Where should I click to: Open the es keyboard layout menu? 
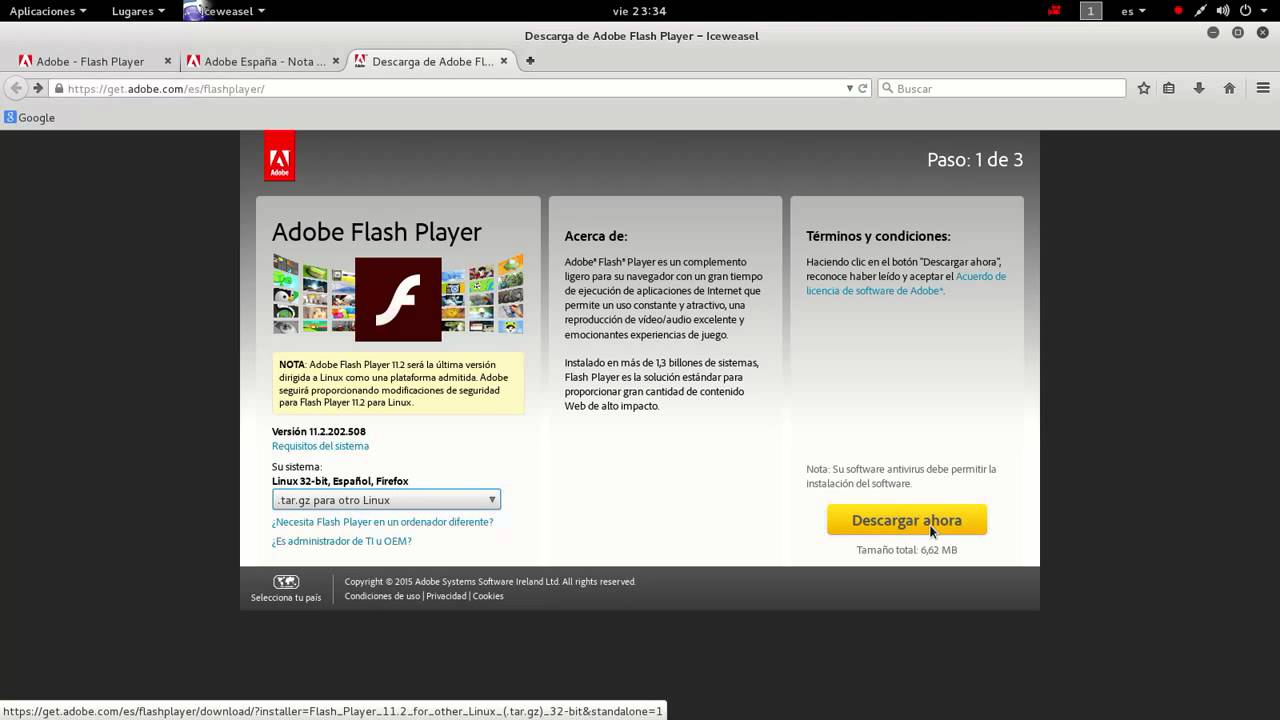(x=1133, y=11)
